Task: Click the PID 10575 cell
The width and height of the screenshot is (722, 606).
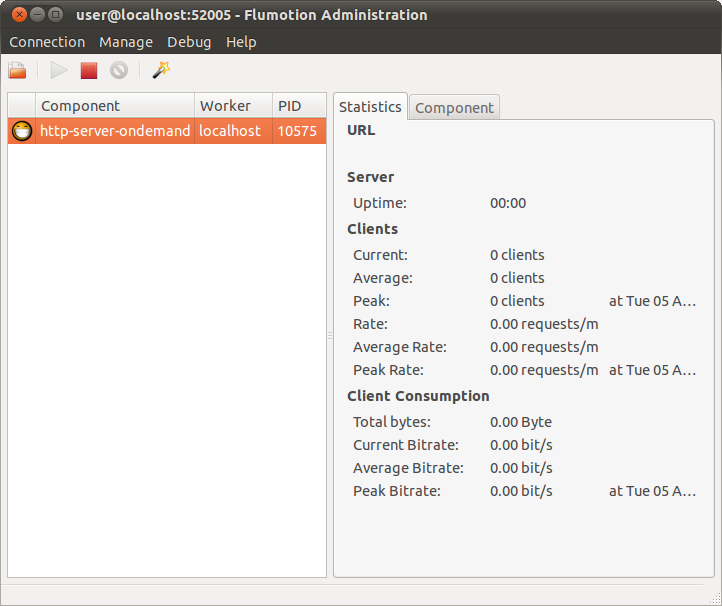Action: pyautogui.click(x=297, y=131)
